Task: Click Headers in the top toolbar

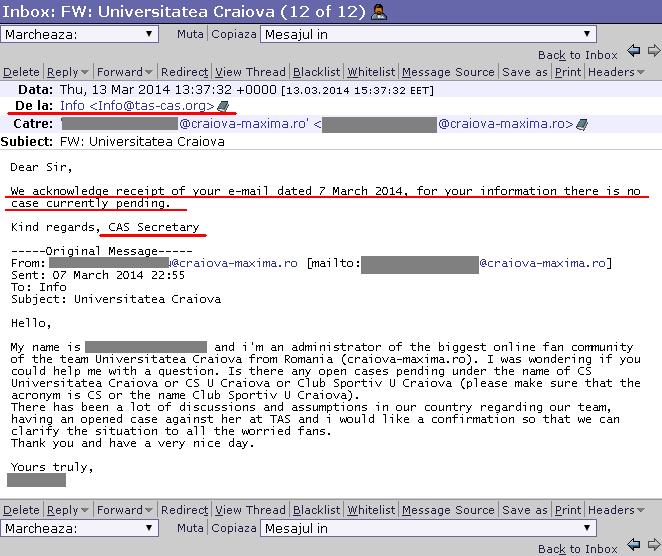Action: pos(611,72)
